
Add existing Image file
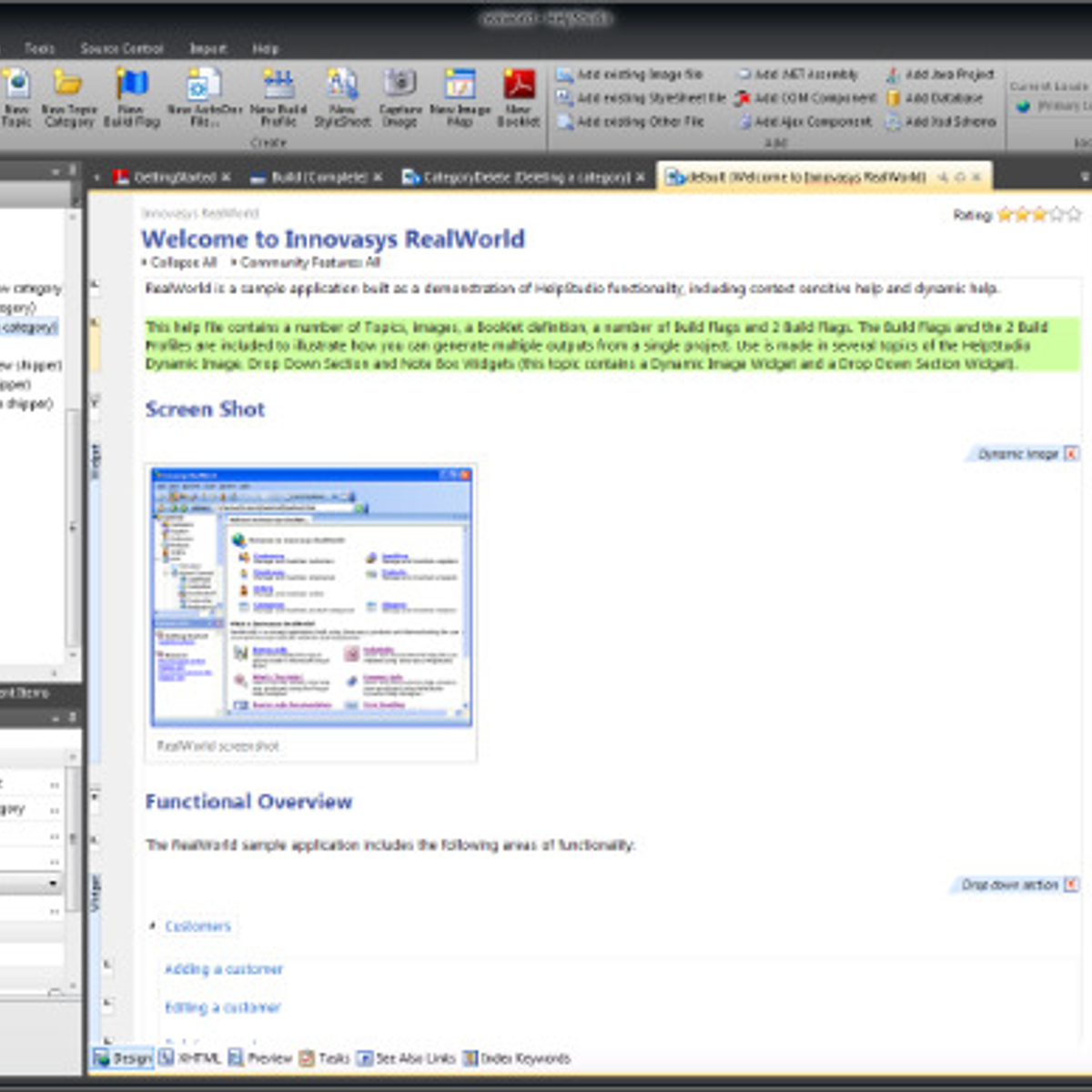click(630, 74)
